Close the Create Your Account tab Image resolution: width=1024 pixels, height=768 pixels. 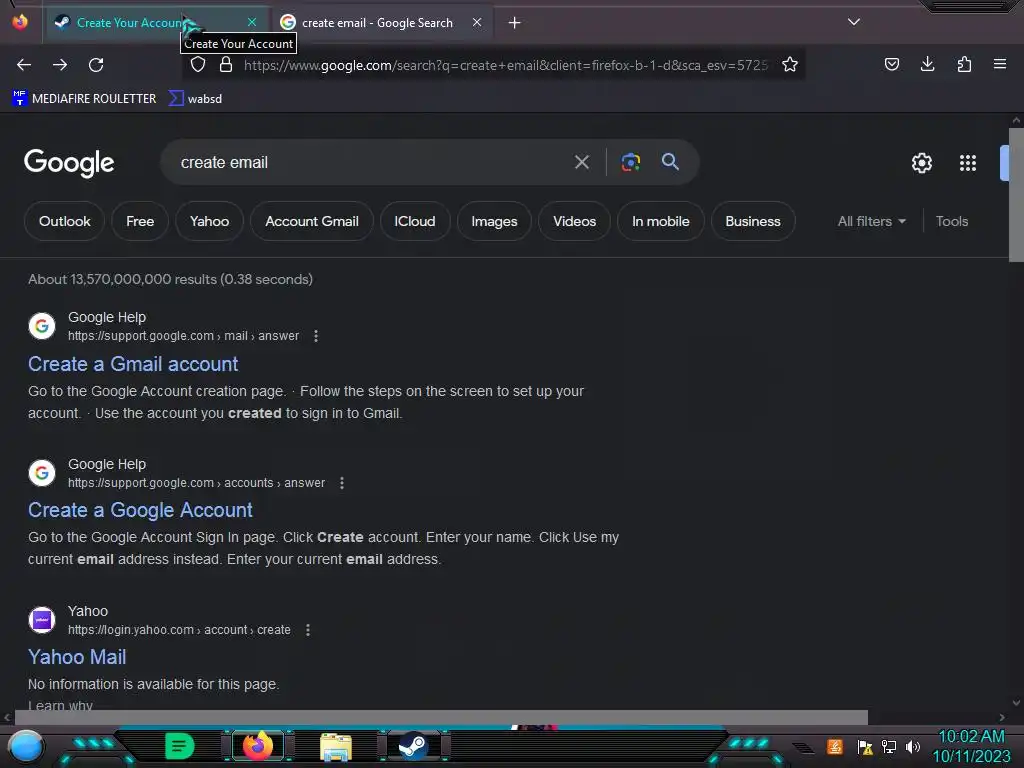pyautogui.click(x=252, y=22)
